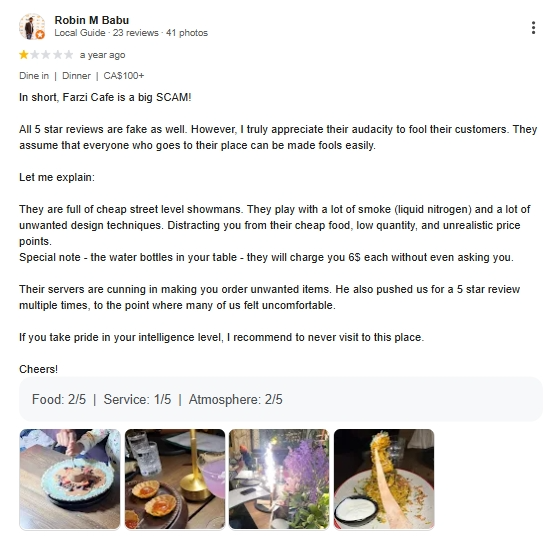The width and height of the screenshot is (550, 536).
Task: Click the Dinner meal type label
Action: coord(76,76)
